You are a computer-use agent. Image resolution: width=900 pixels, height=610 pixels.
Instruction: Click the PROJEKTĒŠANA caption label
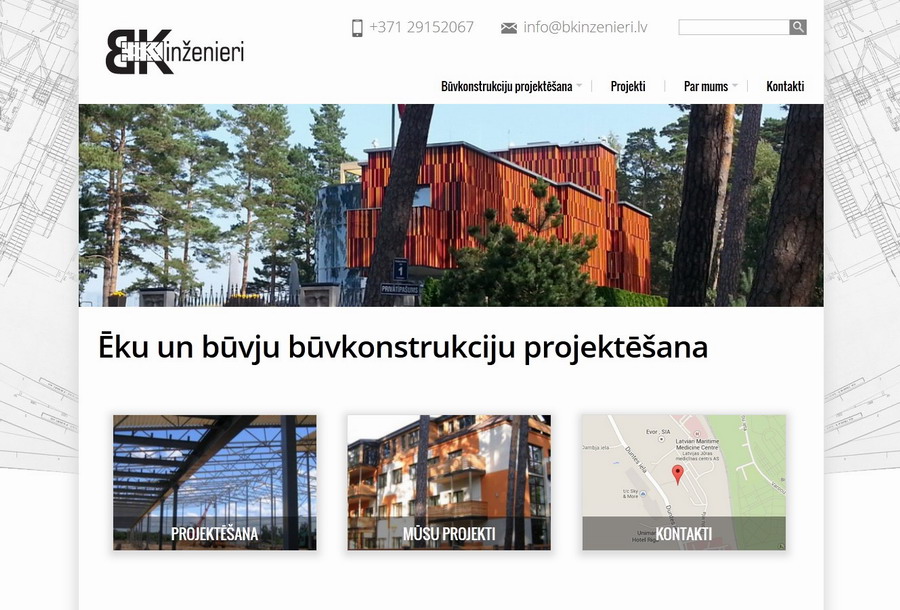[215, 534]
